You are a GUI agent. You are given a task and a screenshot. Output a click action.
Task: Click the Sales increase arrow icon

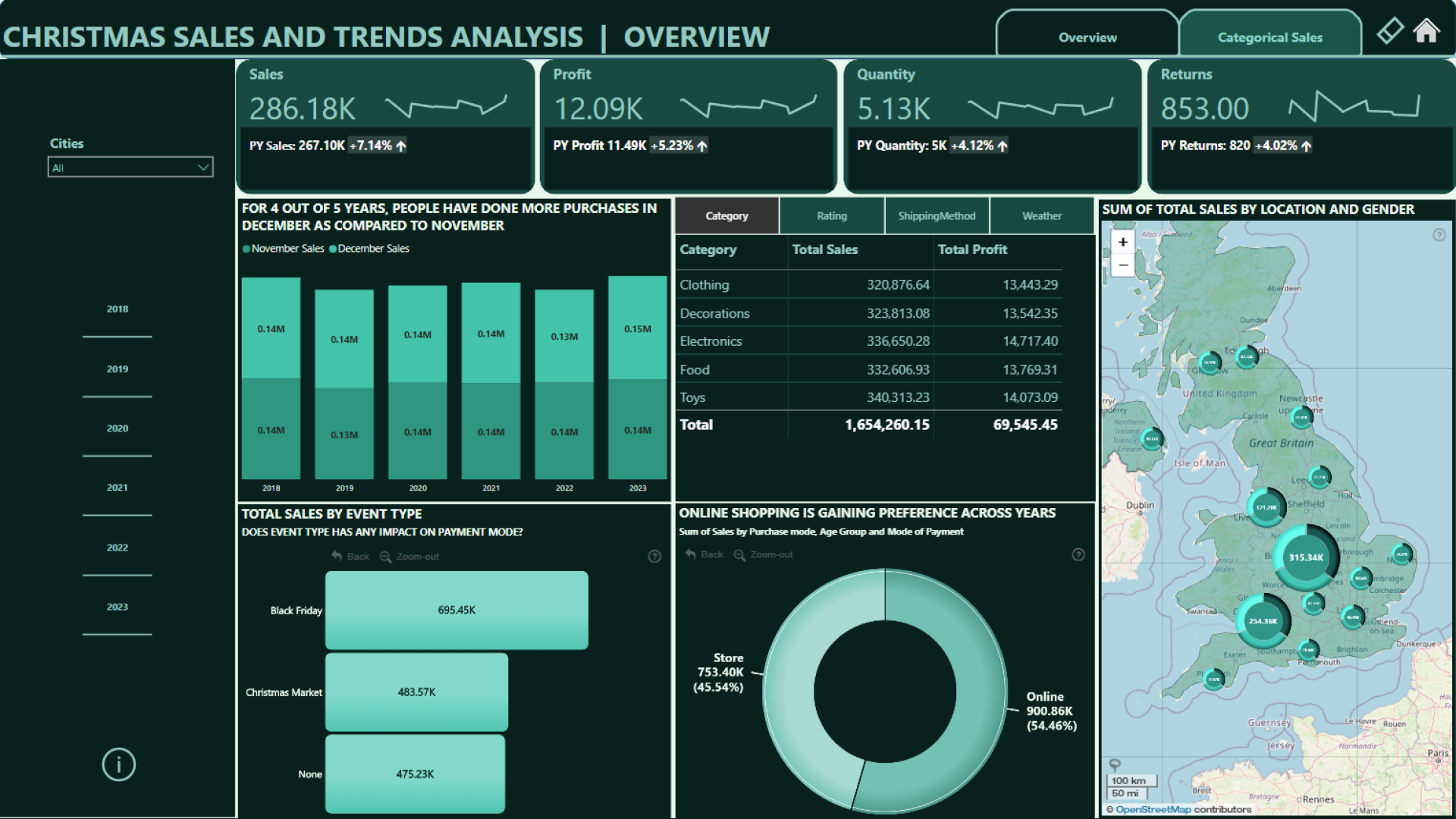(401, 146)
